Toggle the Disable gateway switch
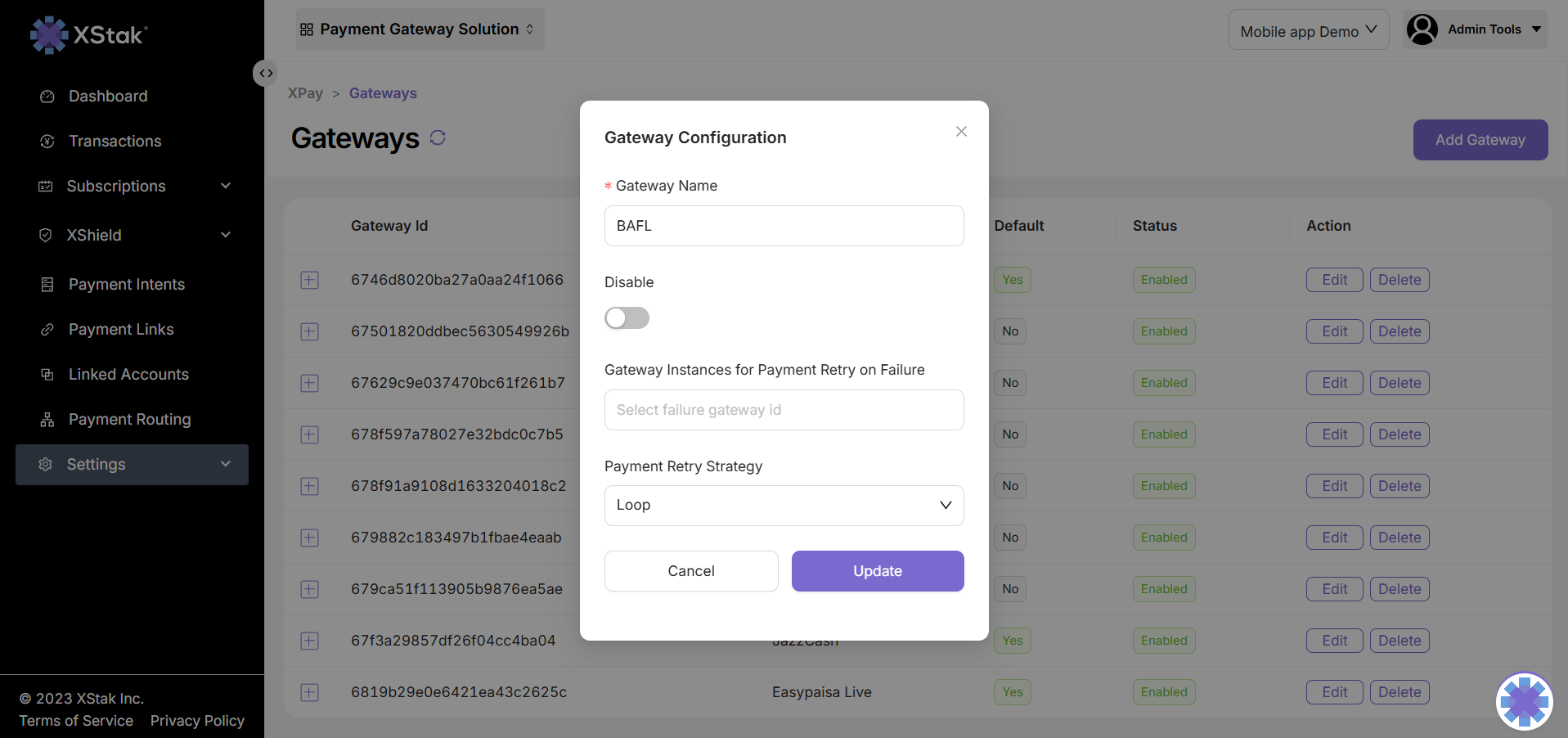This screenshot has width=1568, height=738. pos(627,318)
